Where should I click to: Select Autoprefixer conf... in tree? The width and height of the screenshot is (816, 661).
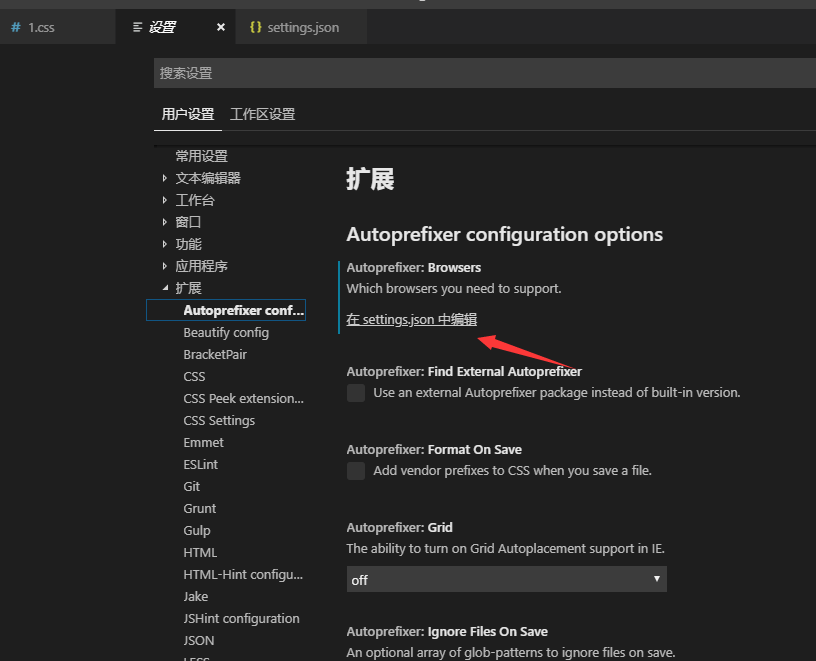226,310
